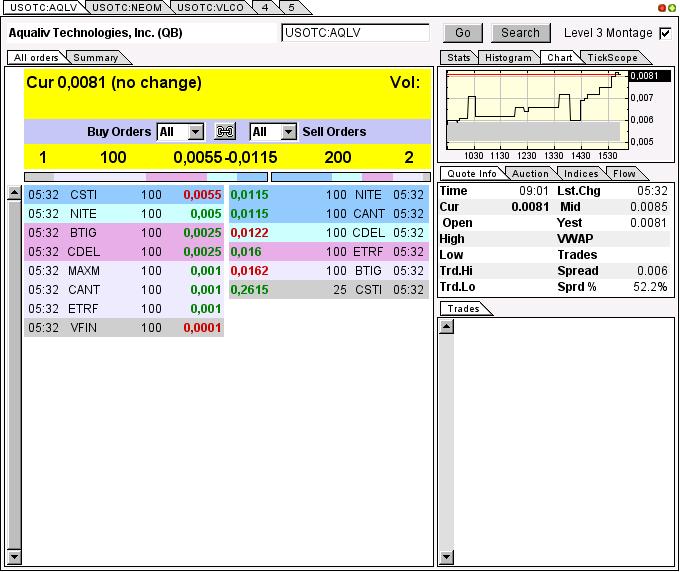The height and width of the screenshot is (572, 680).
Task: Select the All orders tab
Action: point(36,58)
